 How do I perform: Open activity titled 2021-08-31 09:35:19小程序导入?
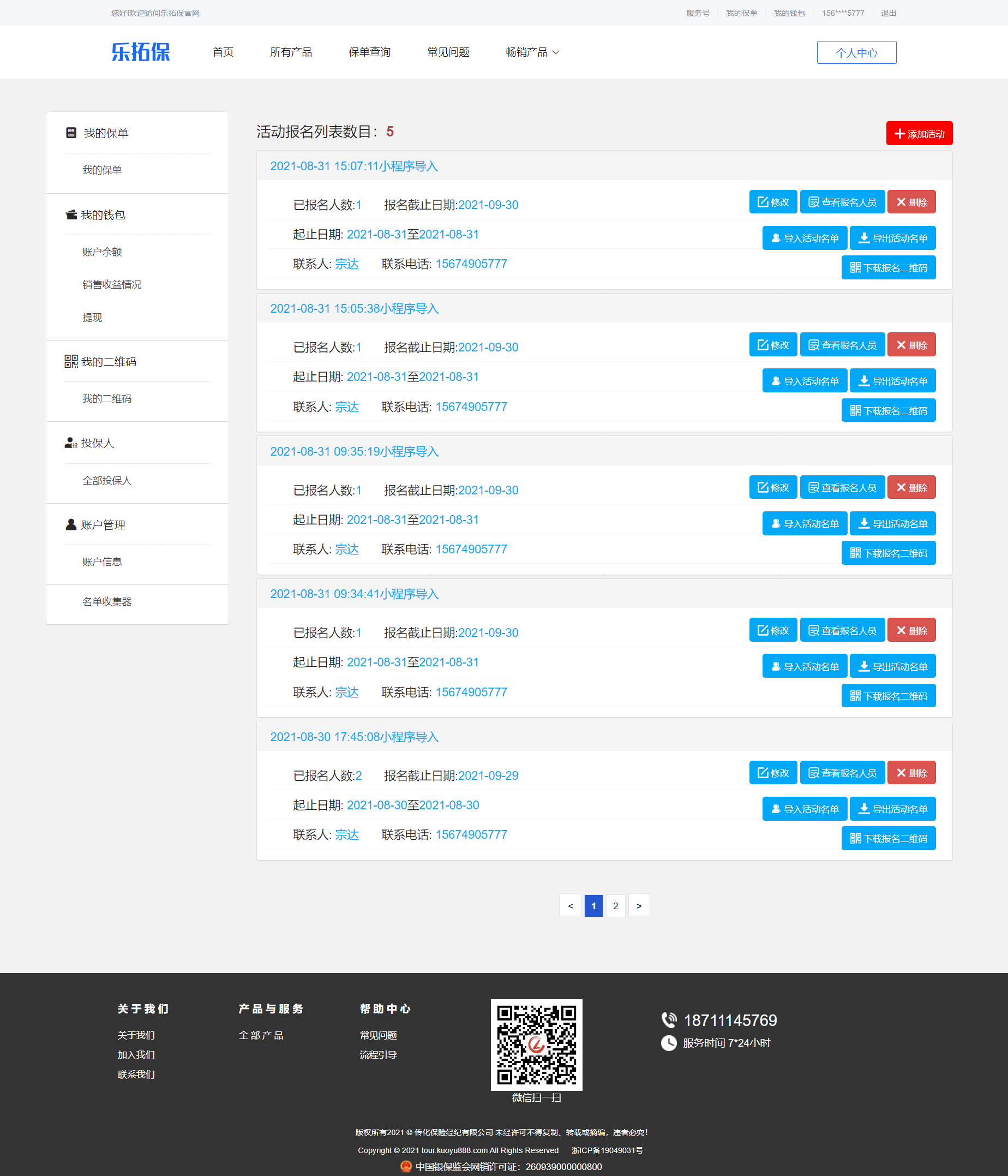click(x=354, y=451)
